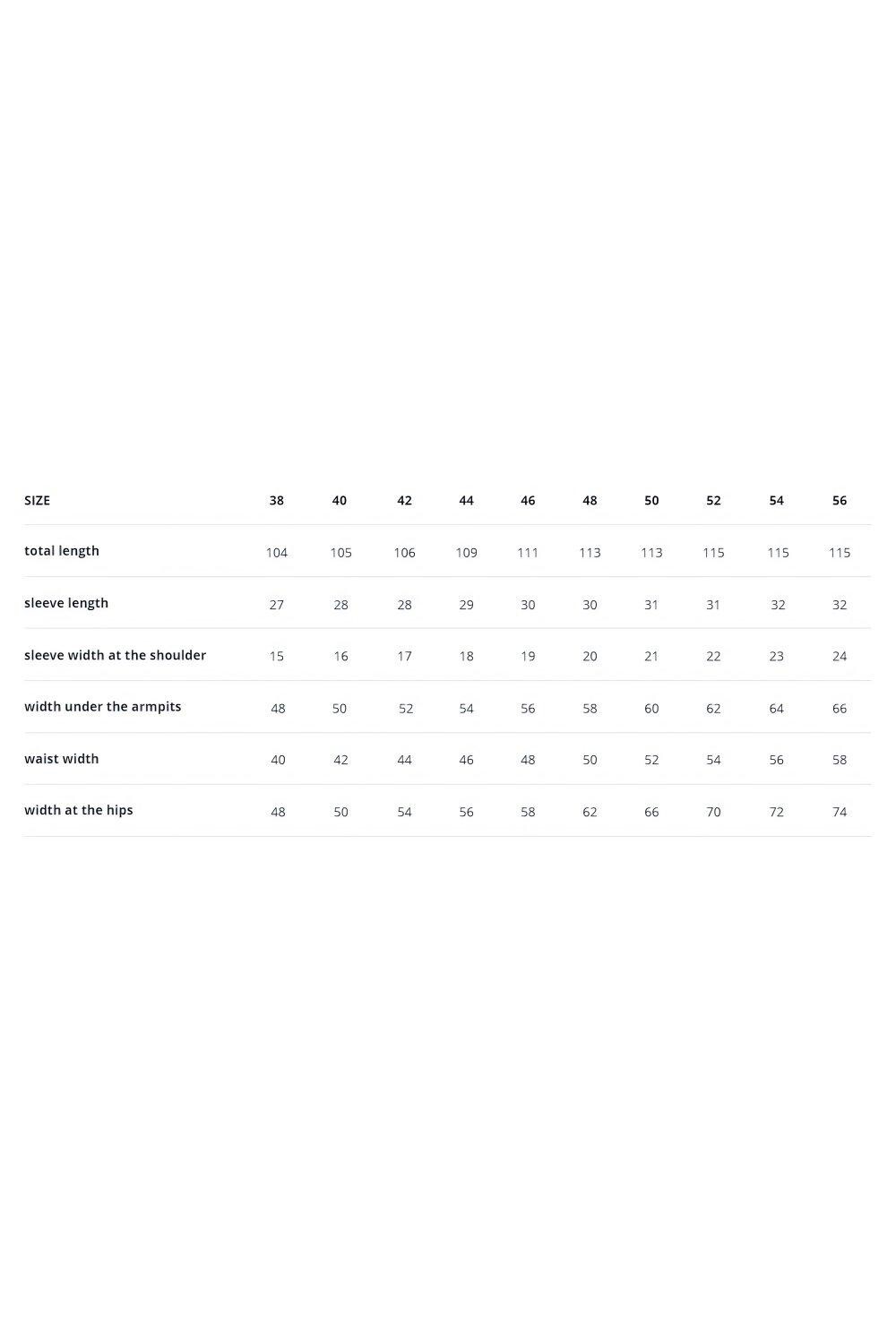Viewport: 896px width, 1344px height.
Task: Click the size 38 column header
Action: point(277,501)
